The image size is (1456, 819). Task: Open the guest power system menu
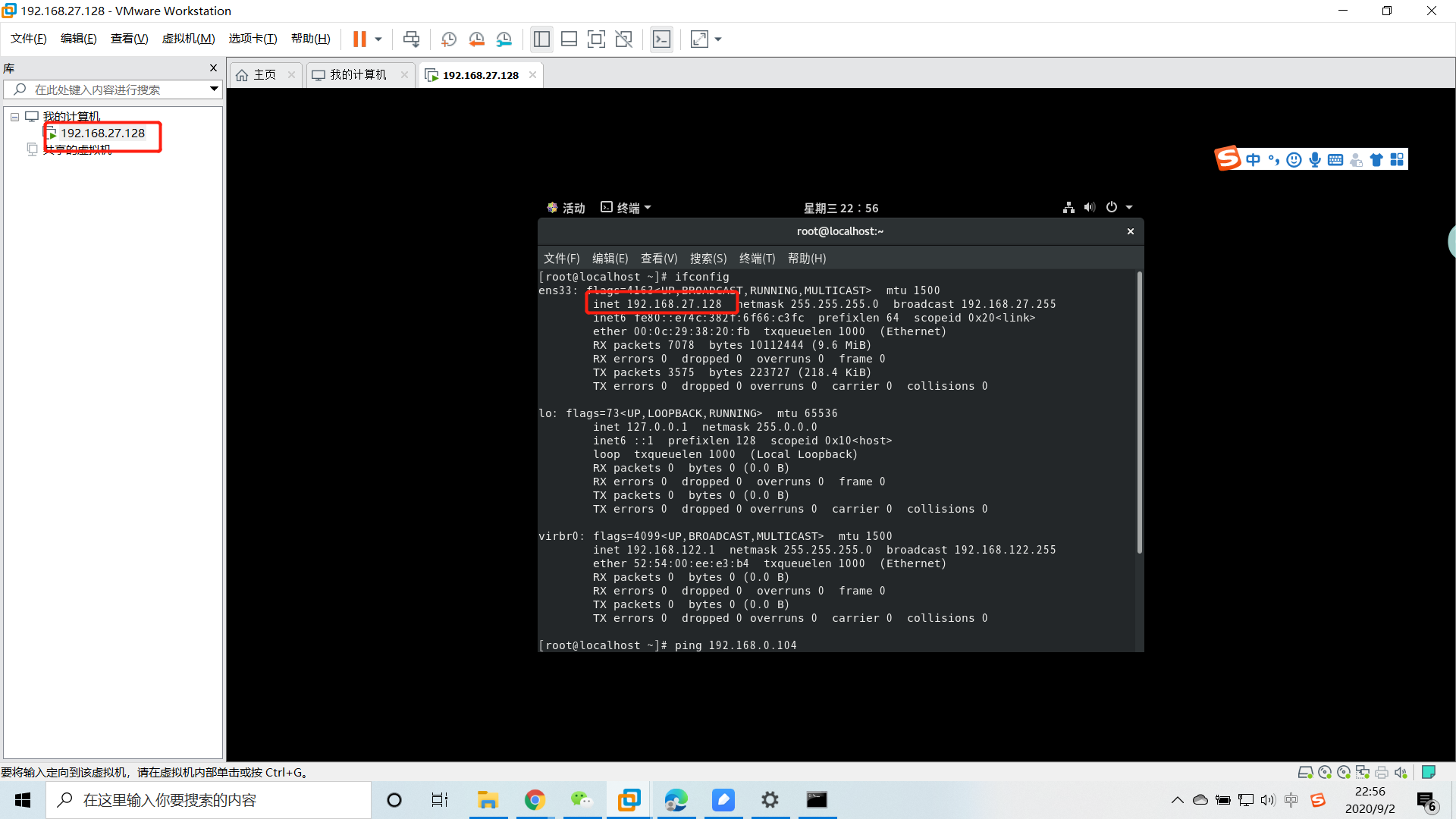point(1119,207)
